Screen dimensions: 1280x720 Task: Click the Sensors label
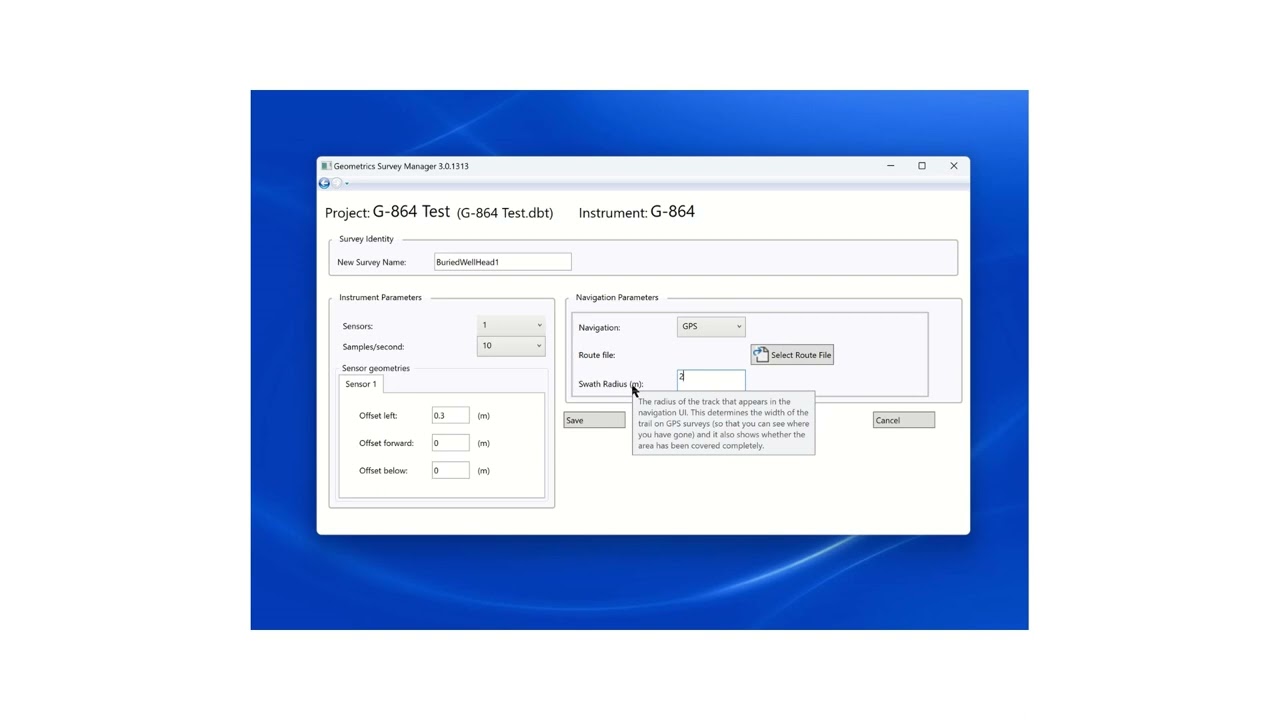click(x=357, y=326)
